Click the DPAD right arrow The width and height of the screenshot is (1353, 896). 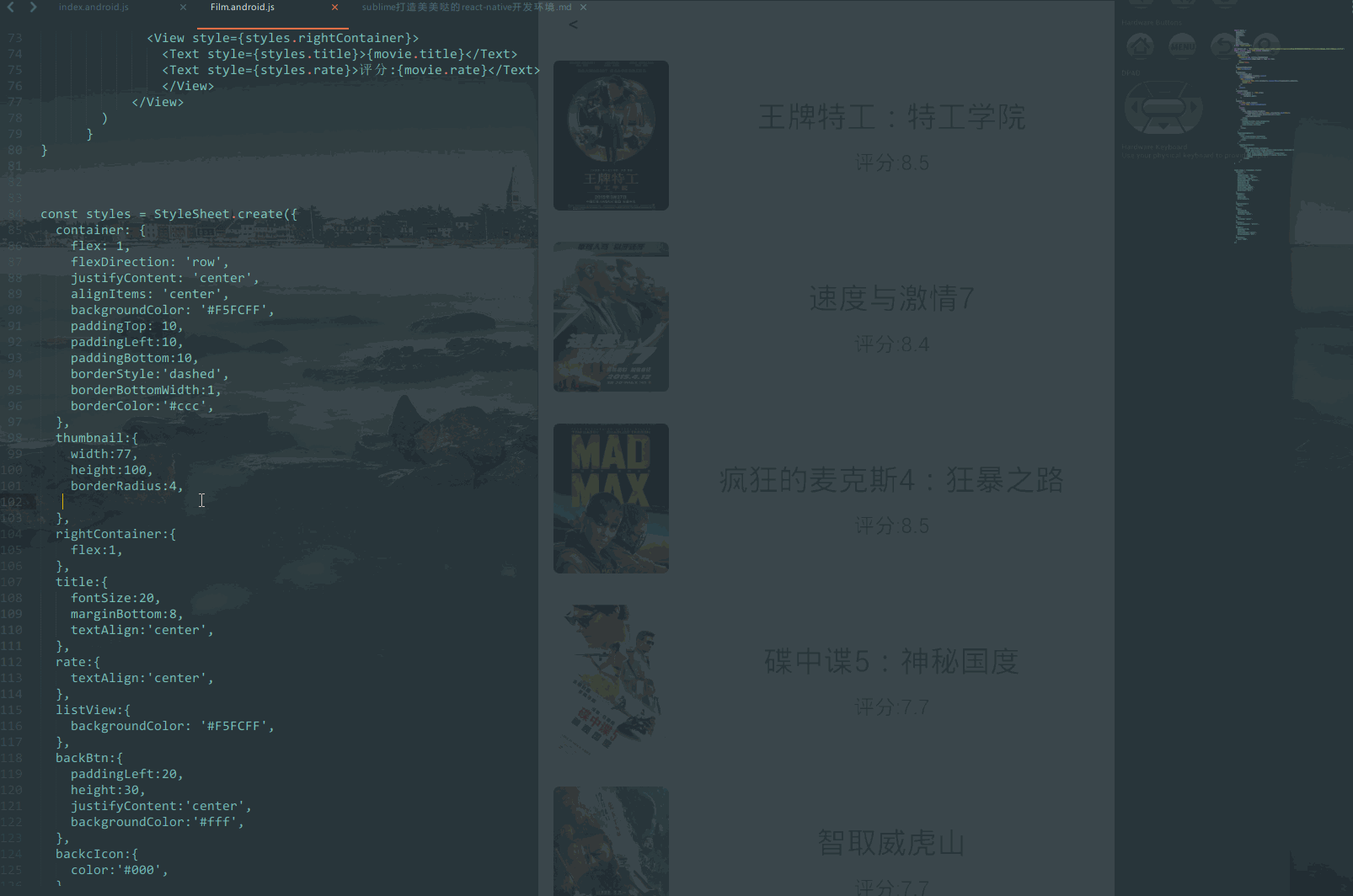1192,108
